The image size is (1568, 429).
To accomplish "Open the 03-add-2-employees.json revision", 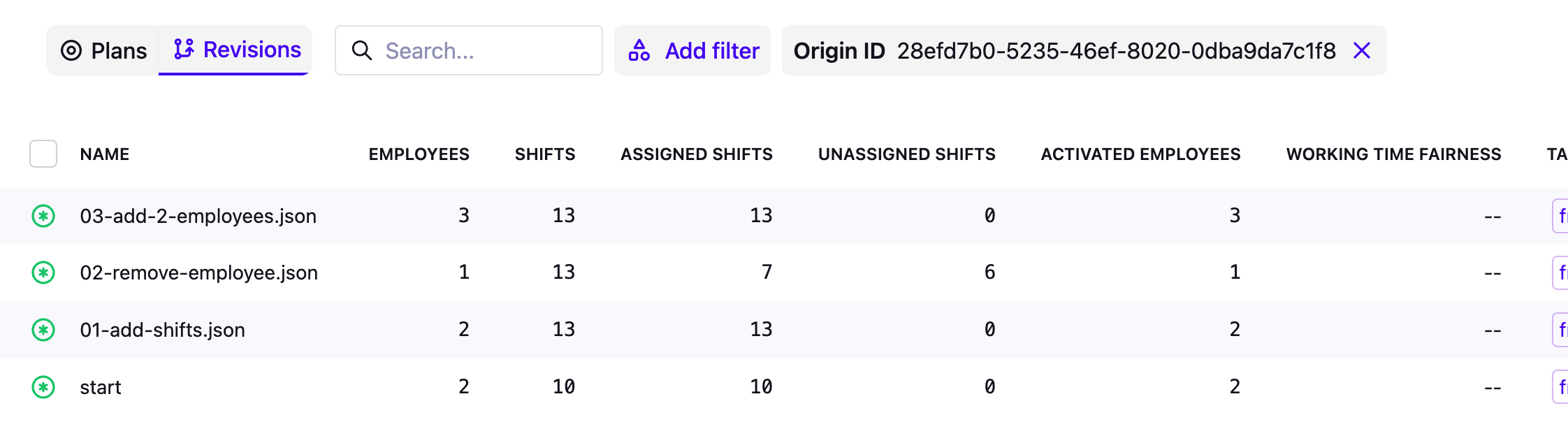I will point(198,216).
